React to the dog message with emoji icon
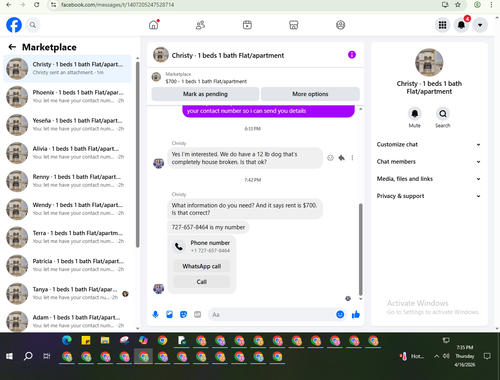Viewport: 500px width, 380px height. point(330,158)
